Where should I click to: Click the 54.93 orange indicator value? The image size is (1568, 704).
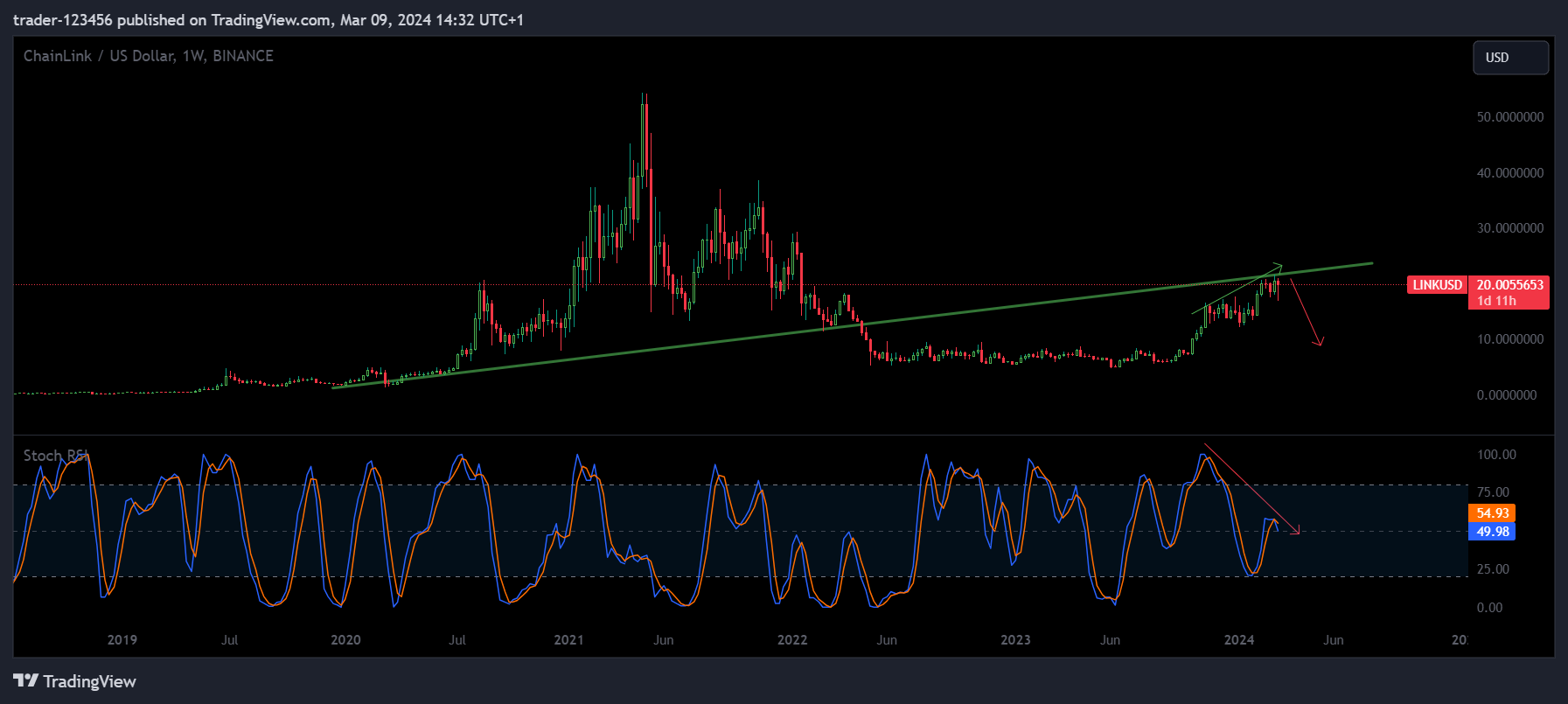(x=1492, y=513)
